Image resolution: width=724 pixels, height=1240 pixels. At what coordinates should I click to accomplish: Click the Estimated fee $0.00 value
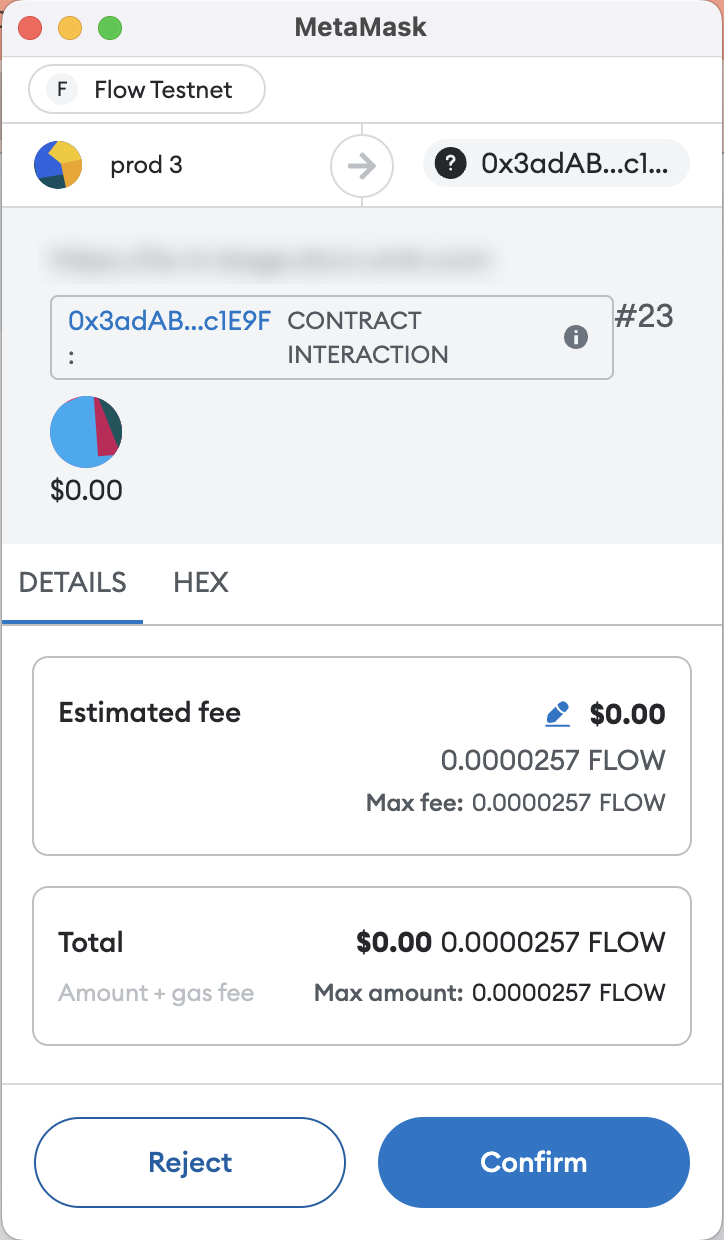pyautogui.click(x=627, y=714)
